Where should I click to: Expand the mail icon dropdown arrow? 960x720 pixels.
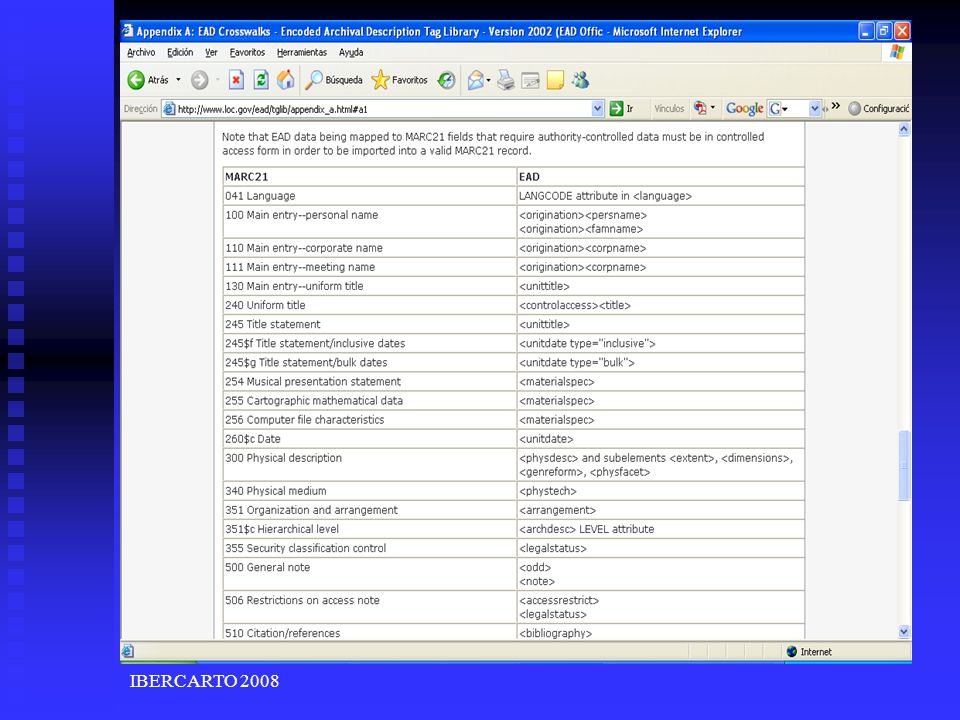[x=488, y=80]
